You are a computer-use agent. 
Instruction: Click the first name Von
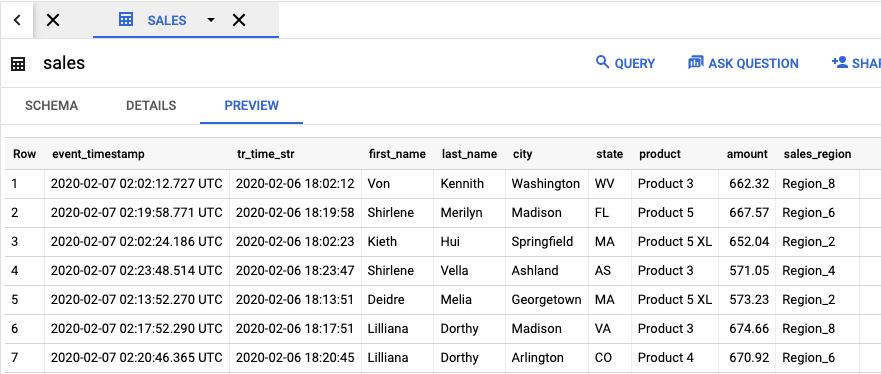[x=378, y=184]
